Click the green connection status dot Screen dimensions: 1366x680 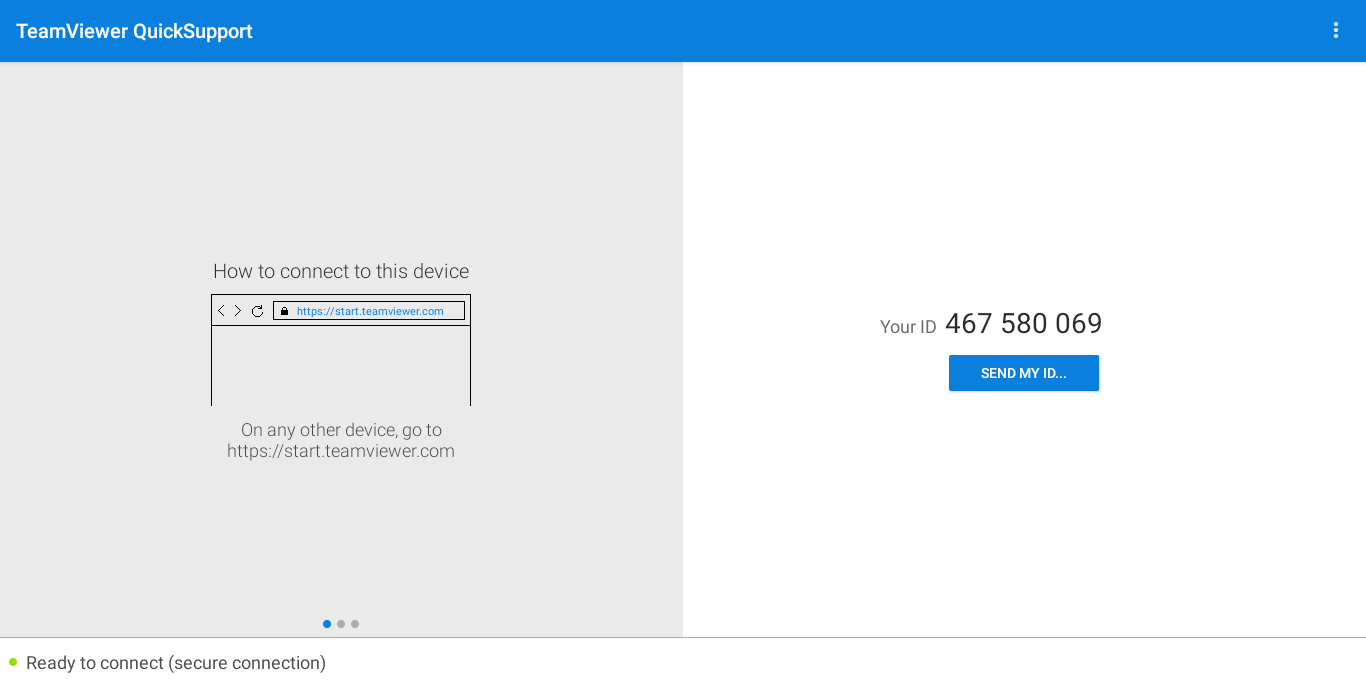click(13, 662)
